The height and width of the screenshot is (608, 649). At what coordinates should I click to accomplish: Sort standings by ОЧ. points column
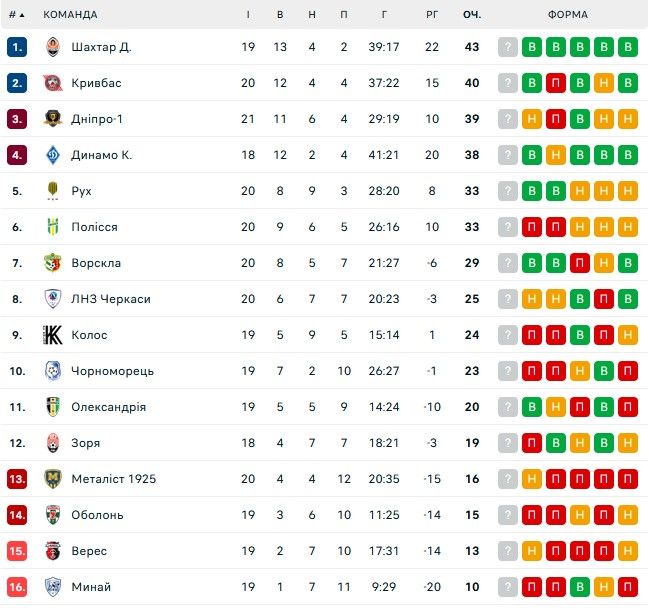pos(472,15)
